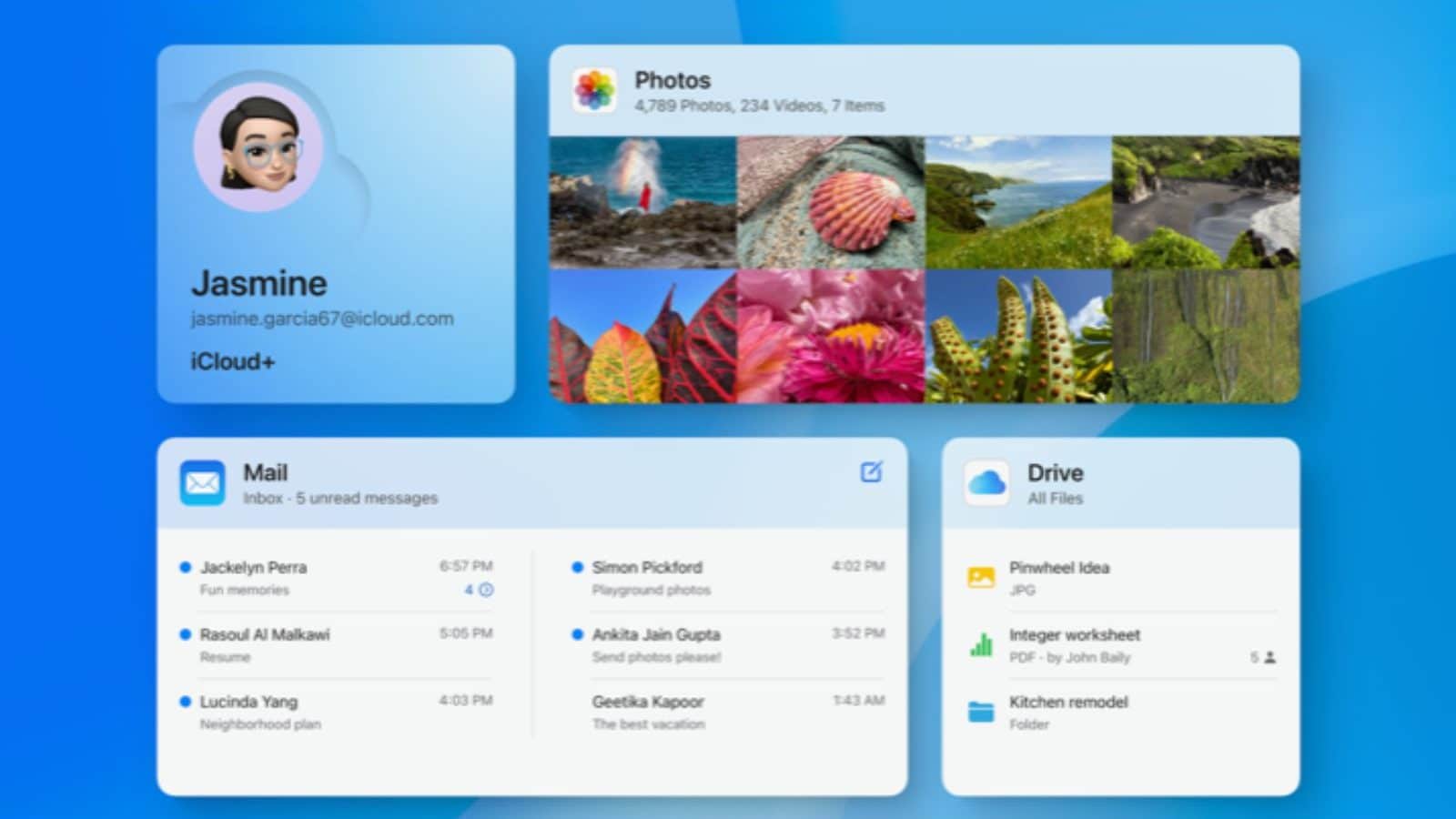Open the Photos app icon

(594, 90)
